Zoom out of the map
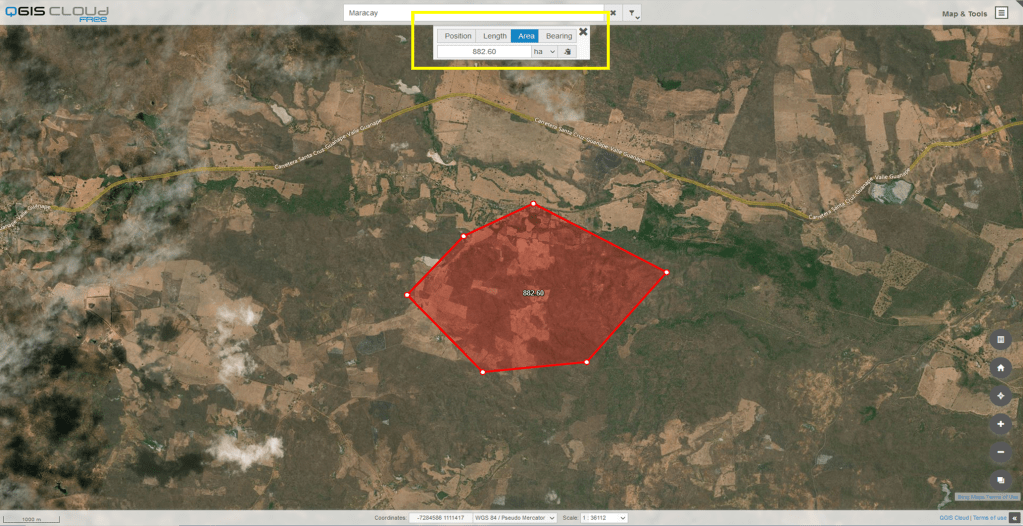 tap(1001, 452)
